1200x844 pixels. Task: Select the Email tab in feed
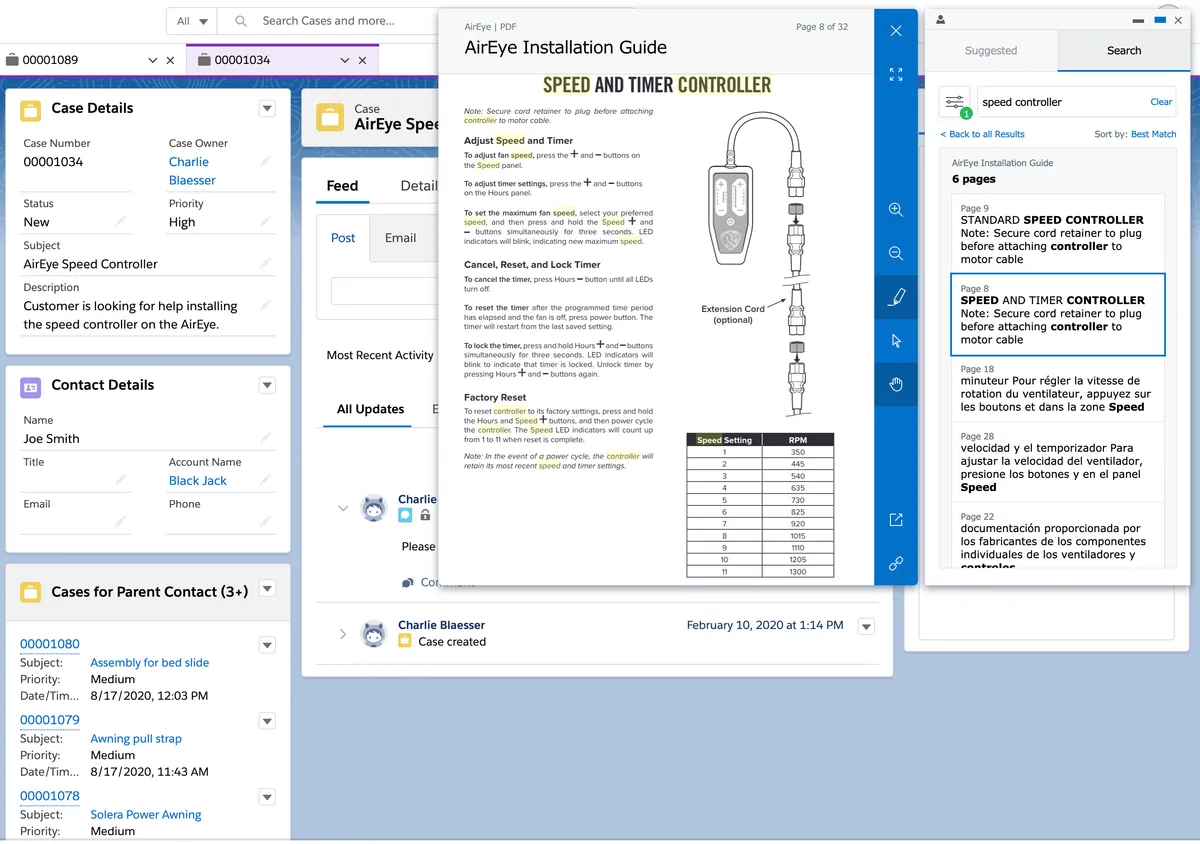point(400,238)
